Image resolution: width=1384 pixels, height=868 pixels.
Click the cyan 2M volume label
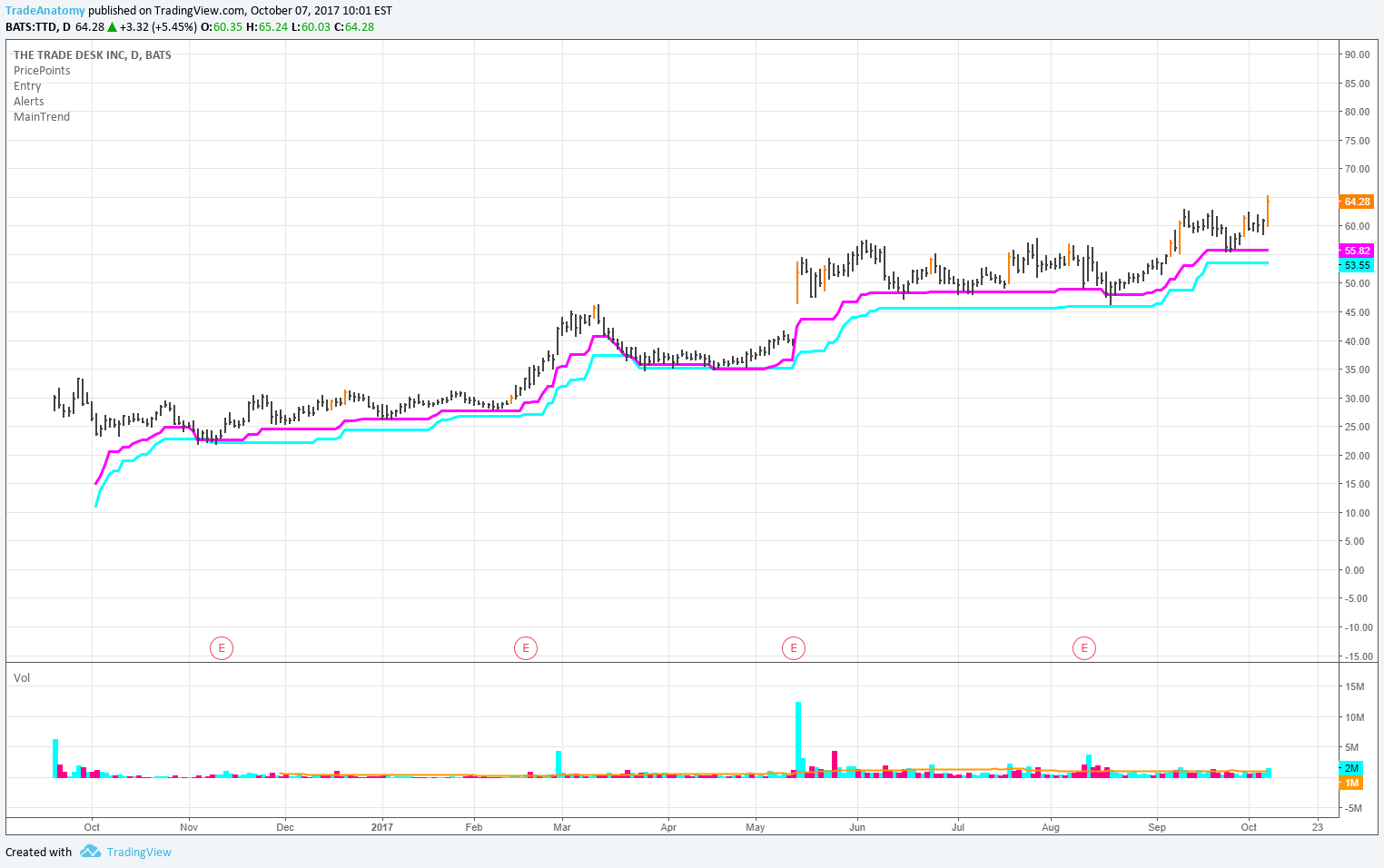click(1351, 768)
